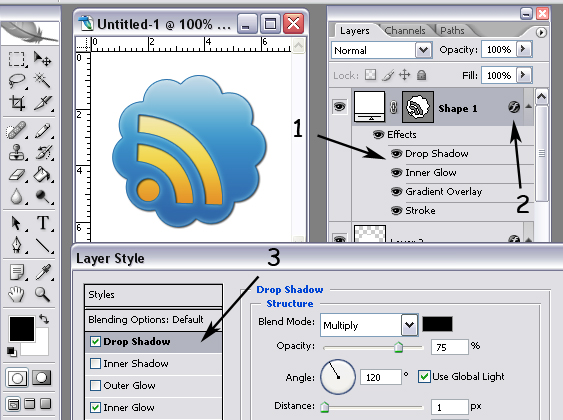Select the Line tool

(42, 245)
